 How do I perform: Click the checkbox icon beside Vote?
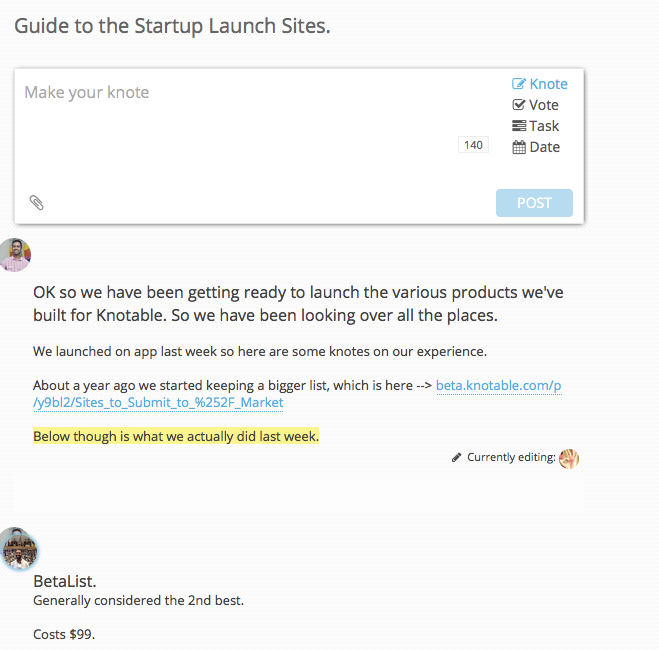[x=519, y=105]
